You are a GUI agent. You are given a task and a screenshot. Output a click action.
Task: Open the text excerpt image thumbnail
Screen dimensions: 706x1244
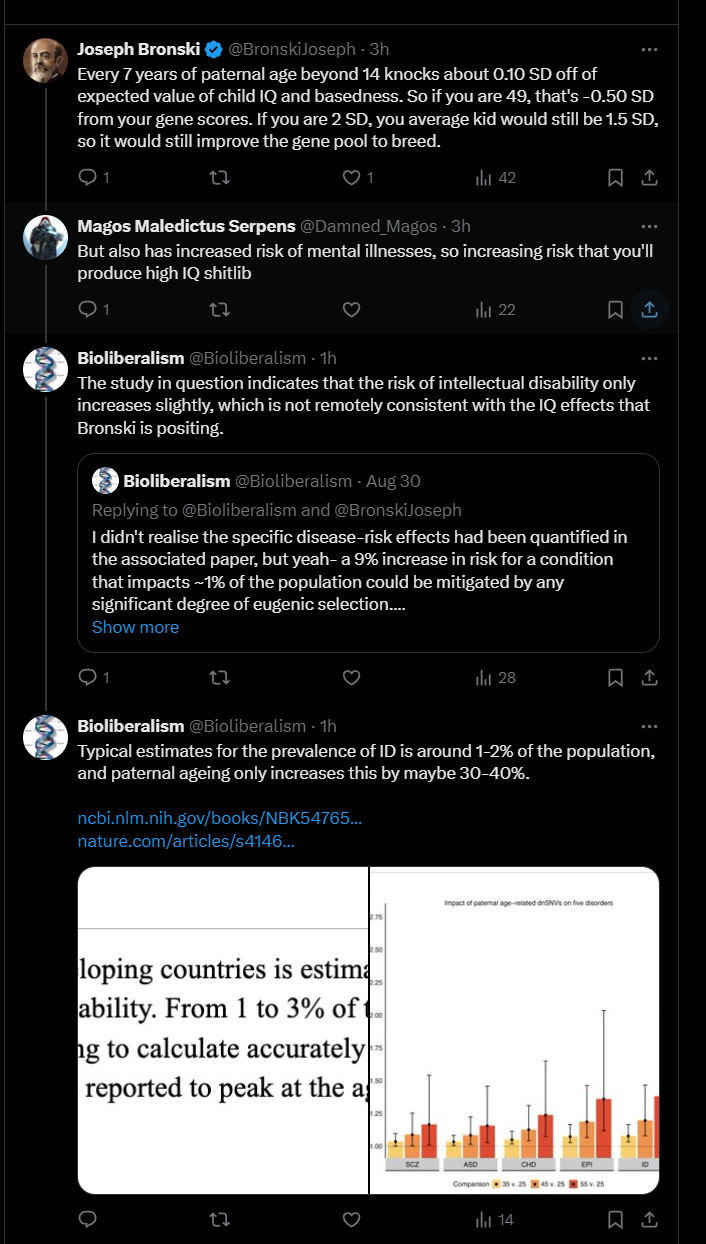(223, 1030)
